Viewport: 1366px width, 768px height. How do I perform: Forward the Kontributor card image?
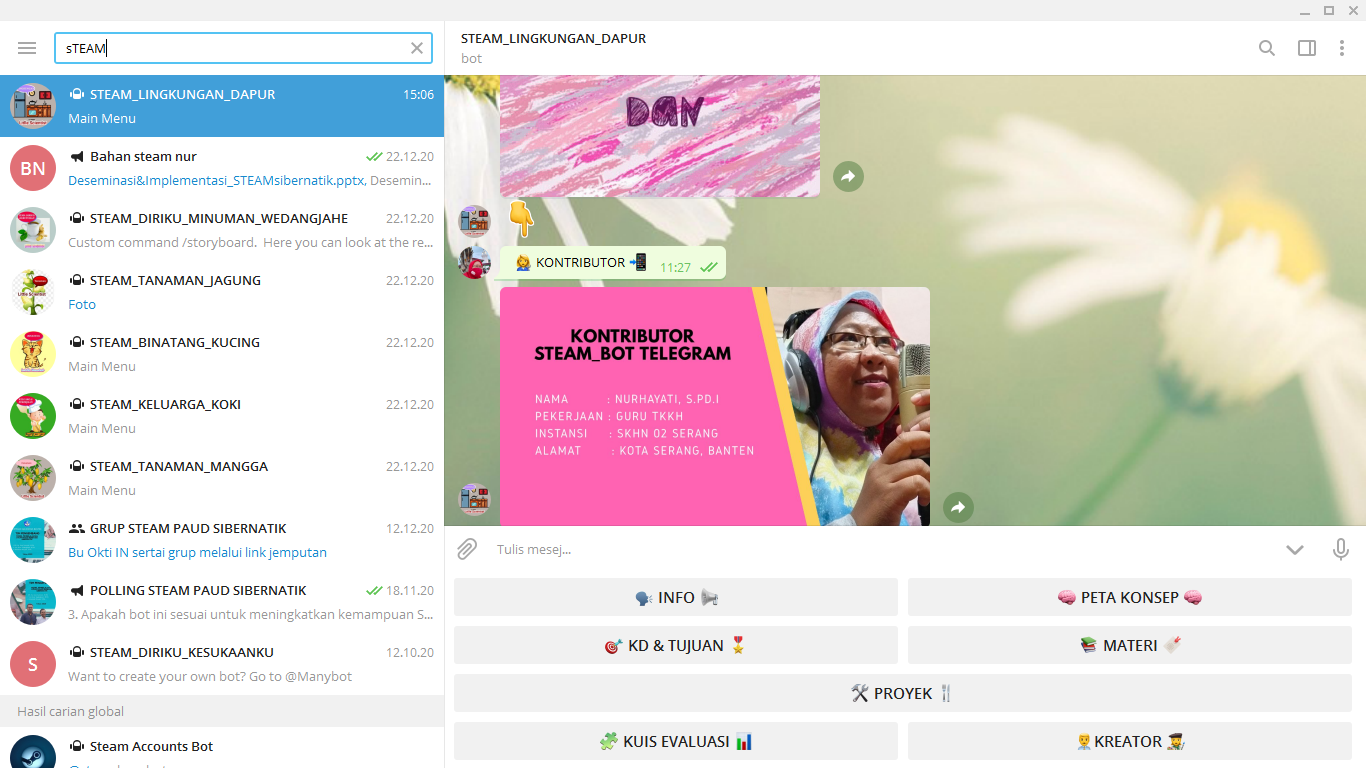tap(958, 507)
